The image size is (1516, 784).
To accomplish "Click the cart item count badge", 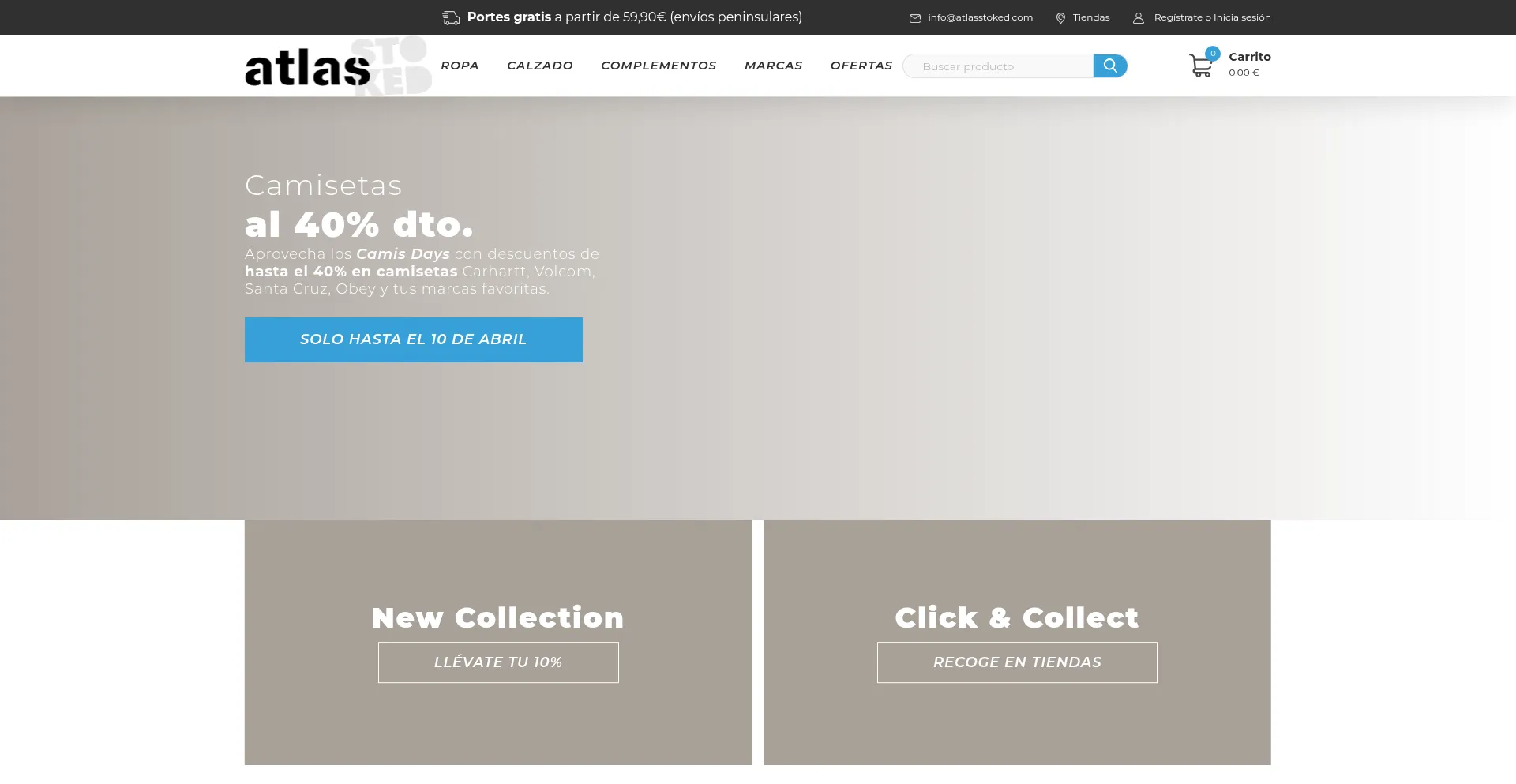I will click(1213, 54).
